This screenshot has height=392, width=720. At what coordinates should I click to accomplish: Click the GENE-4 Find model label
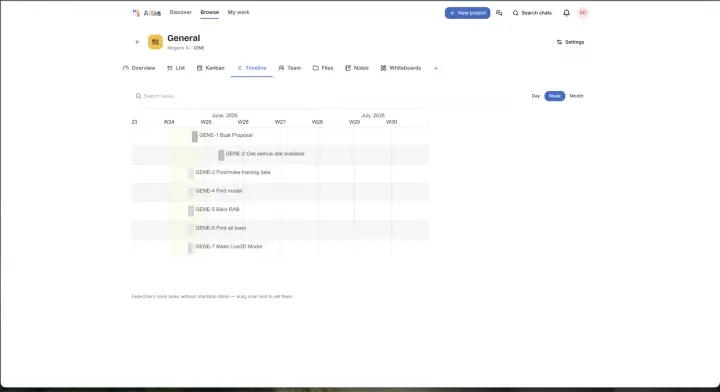219,190
